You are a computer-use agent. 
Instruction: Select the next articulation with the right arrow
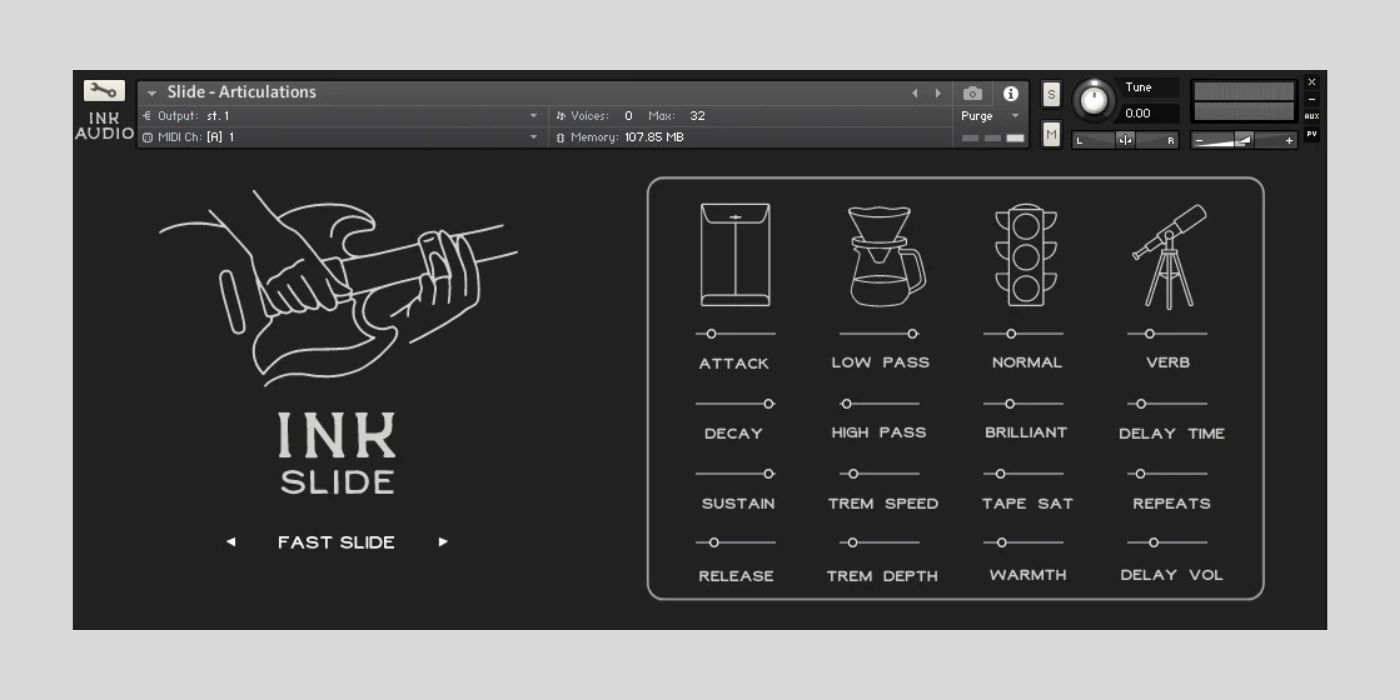click(443, 542)
